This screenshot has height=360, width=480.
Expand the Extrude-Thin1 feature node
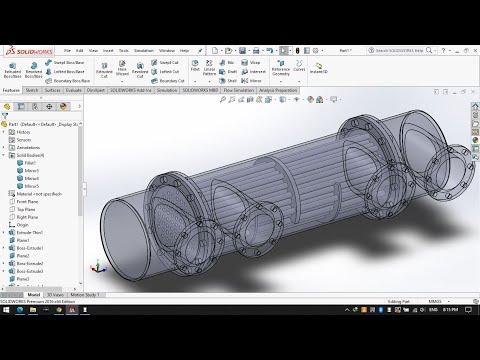coord(4,233)
